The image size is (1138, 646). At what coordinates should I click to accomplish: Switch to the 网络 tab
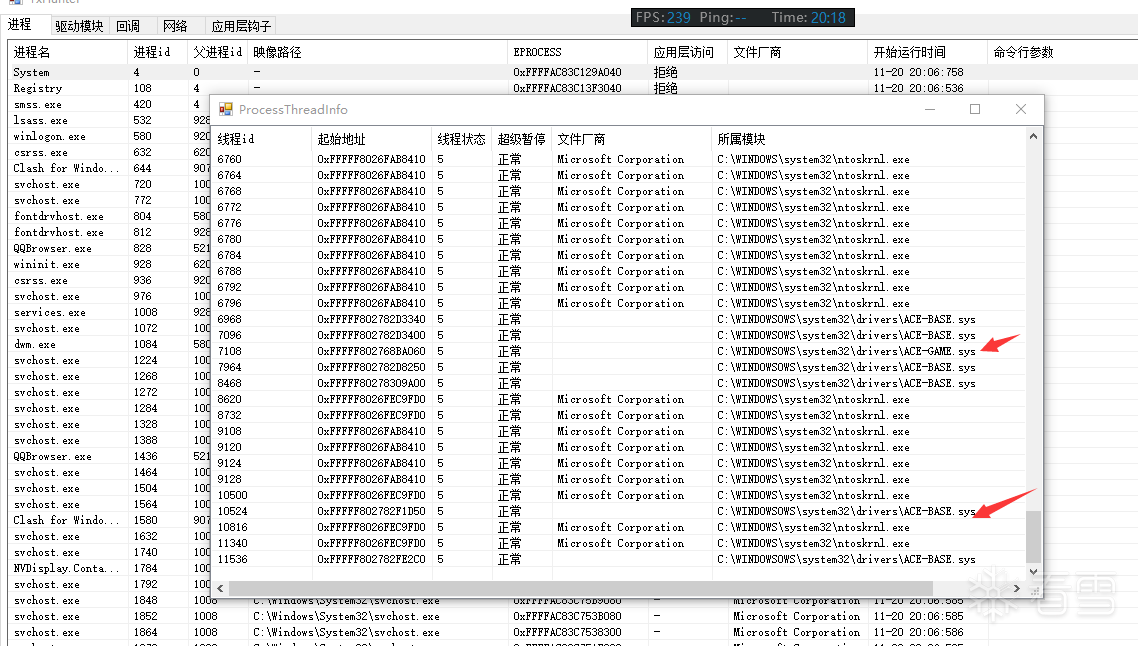175,26
